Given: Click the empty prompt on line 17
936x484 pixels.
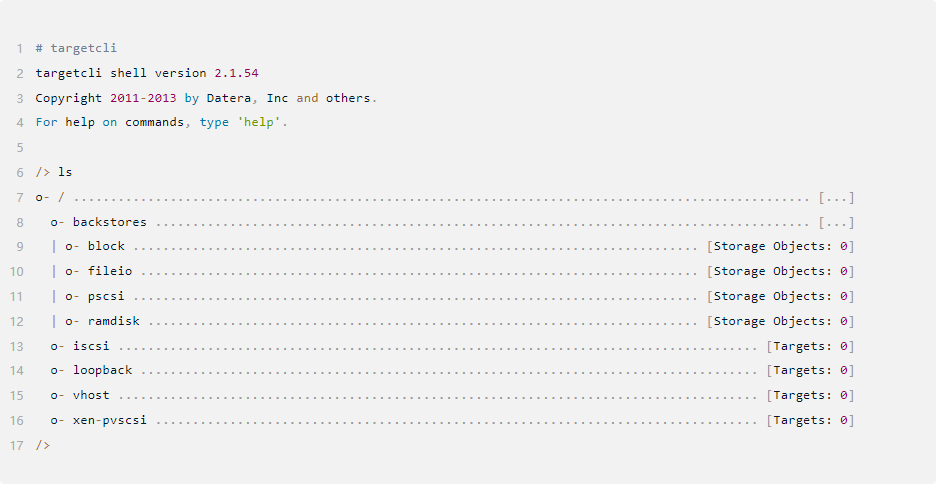Looking at the screenshot, I should pyautogui.click(x=43, y=445).
